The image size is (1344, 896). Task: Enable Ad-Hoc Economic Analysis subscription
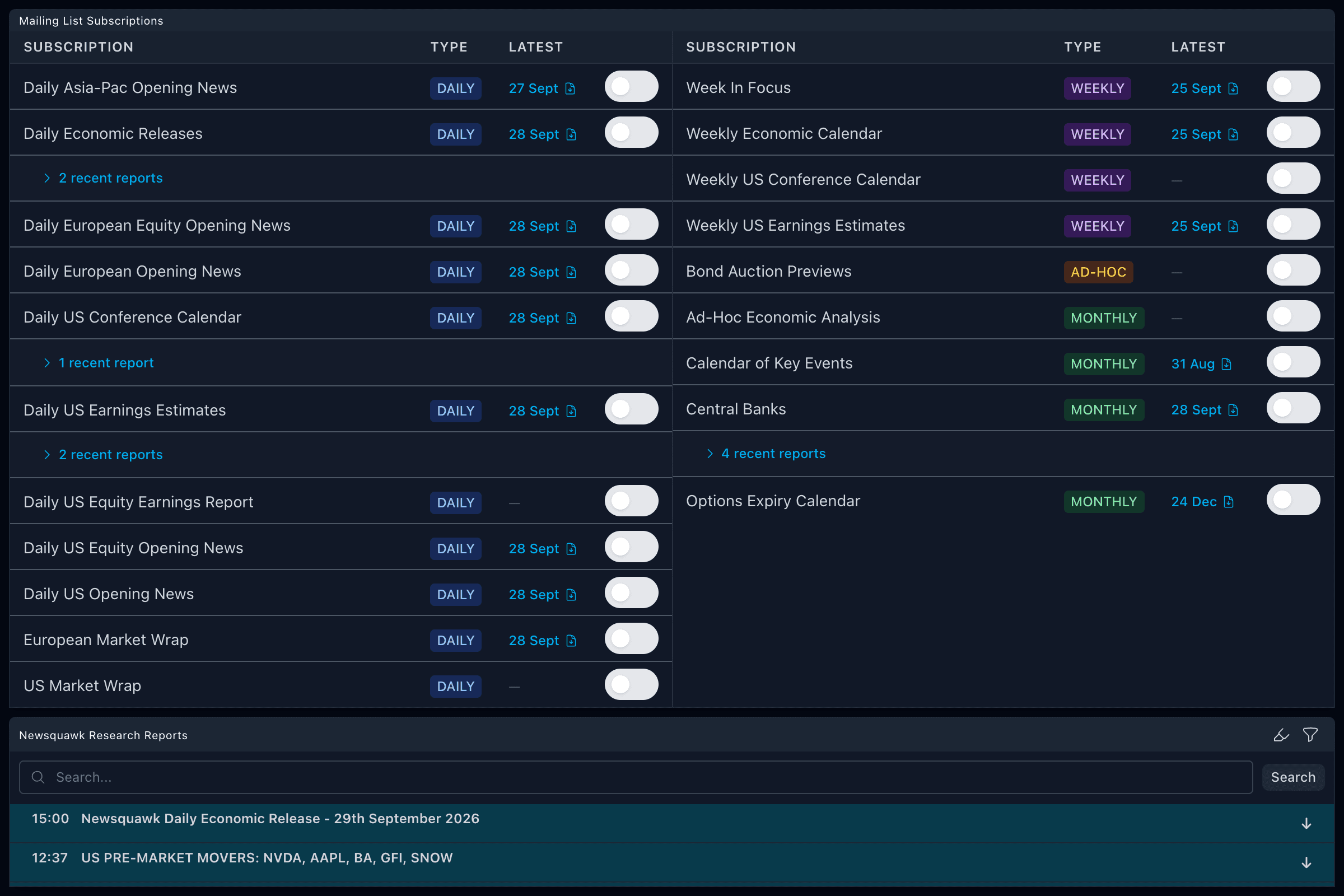pyautogui.click(x=1293, y=316)
